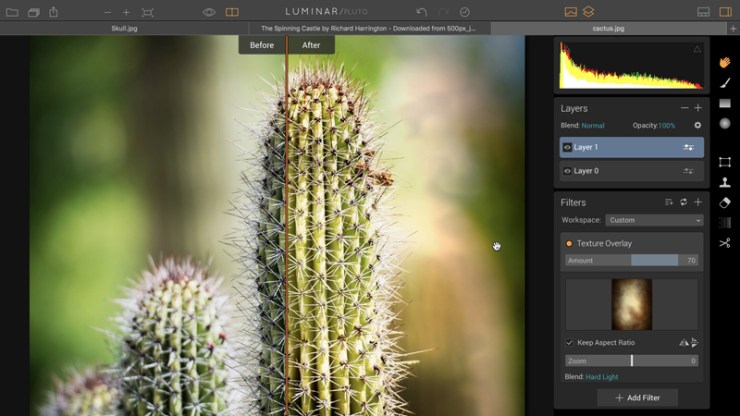Flip texture horizontally icon
The width and height of the screenshot is (740, 416).
click(683, 343)
